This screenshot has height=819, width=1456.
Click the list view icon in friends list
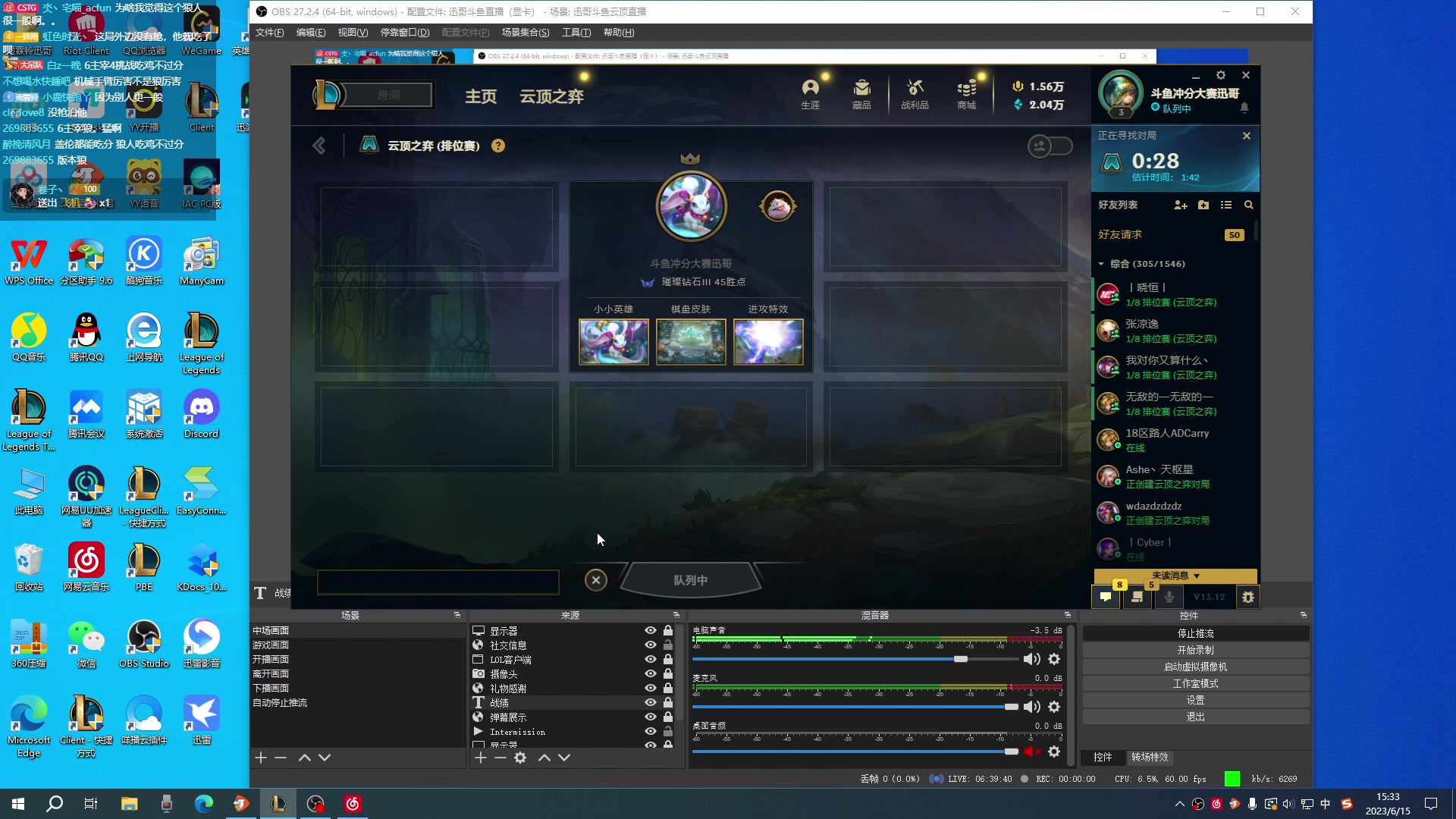tap(1226, 205)
